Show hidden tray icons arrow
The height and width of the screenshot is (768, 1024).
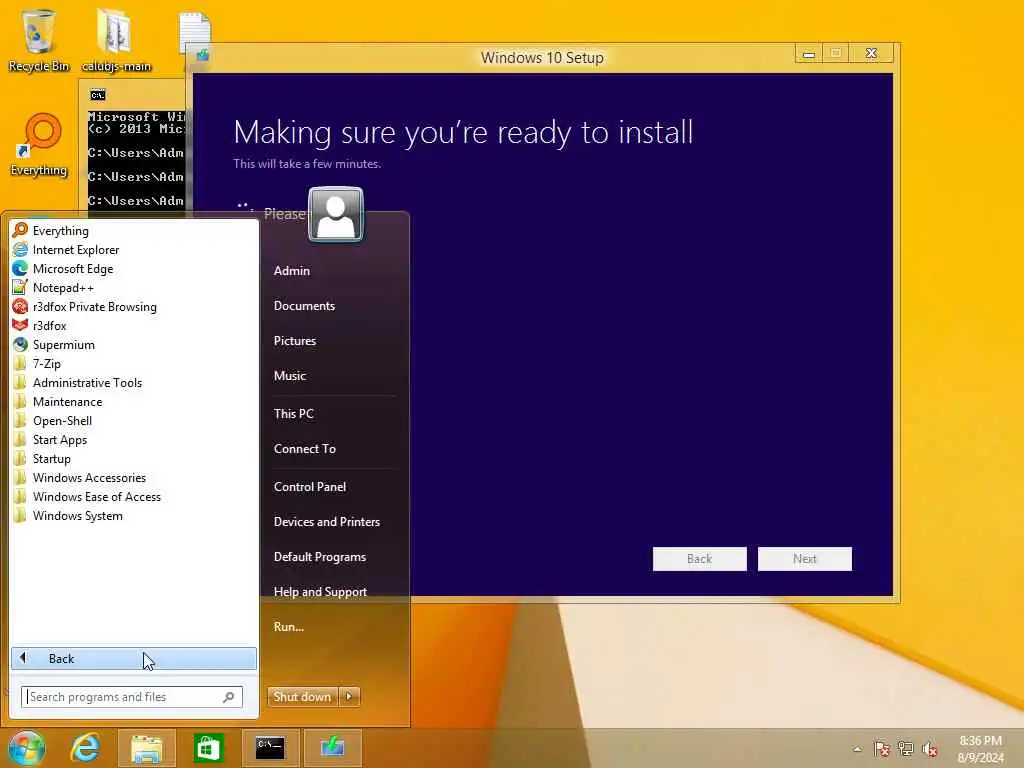point(857,749)
